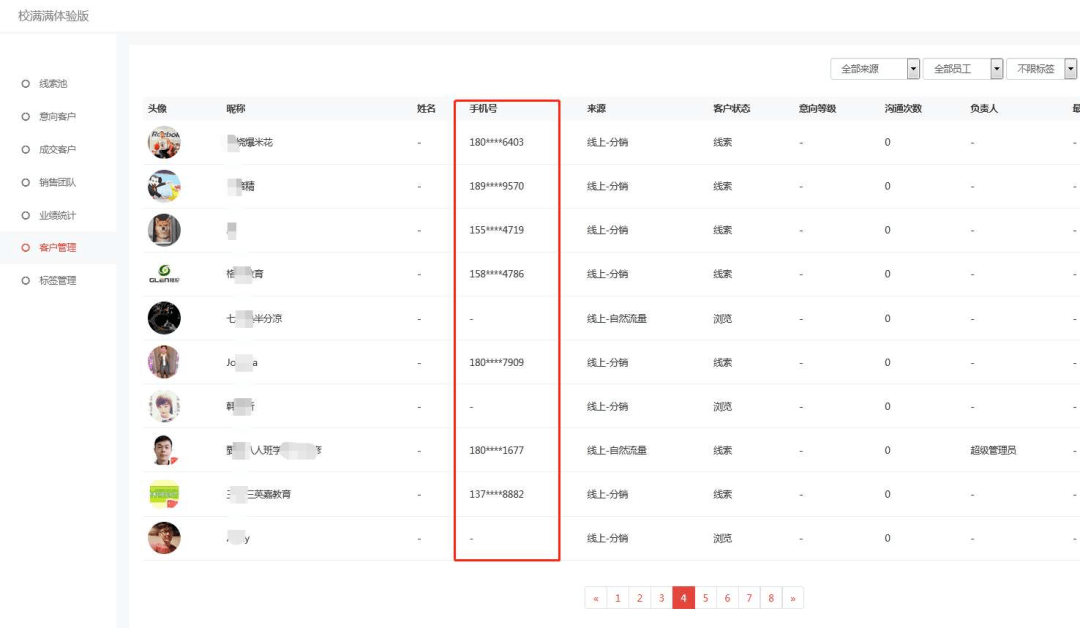Go to previous pages with « button
The height and width of the screenshot is (628, 1080).
pyautogui.click(x=596, y=598)
